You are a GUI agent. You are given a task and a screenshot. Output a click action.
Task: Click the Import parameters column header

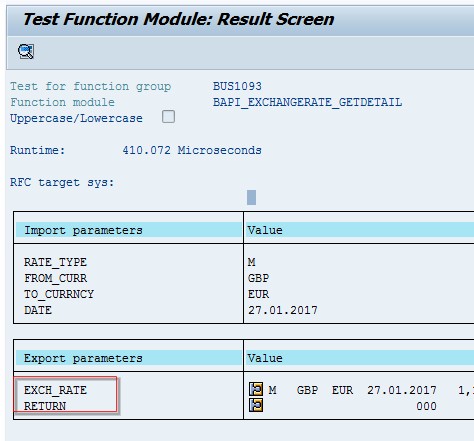[x=83, y=230]
